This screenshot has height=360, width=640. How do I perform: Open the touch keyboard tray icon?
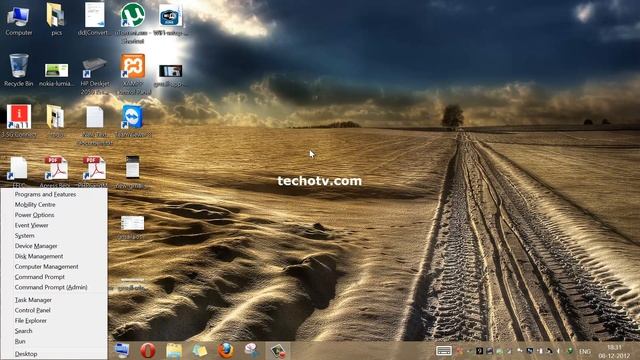pyautogui.click(x=444, y=351)
